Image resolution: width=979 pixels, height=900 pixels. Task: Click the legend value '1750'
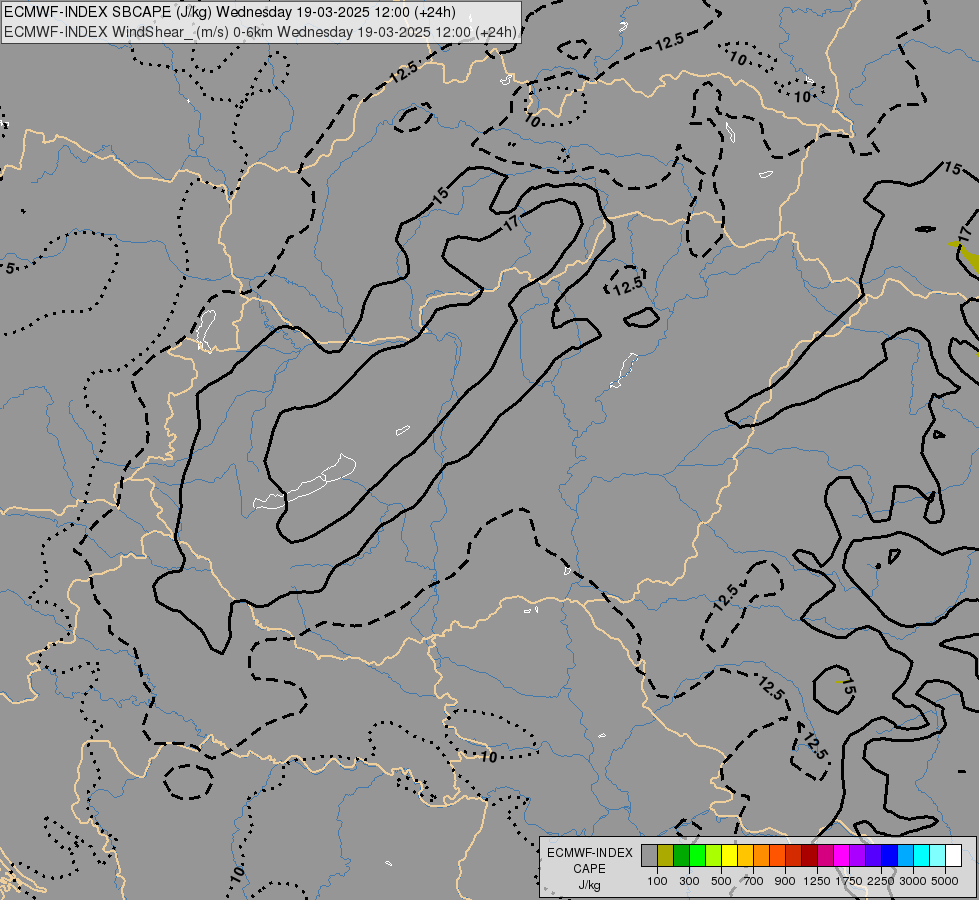[849, 881]
